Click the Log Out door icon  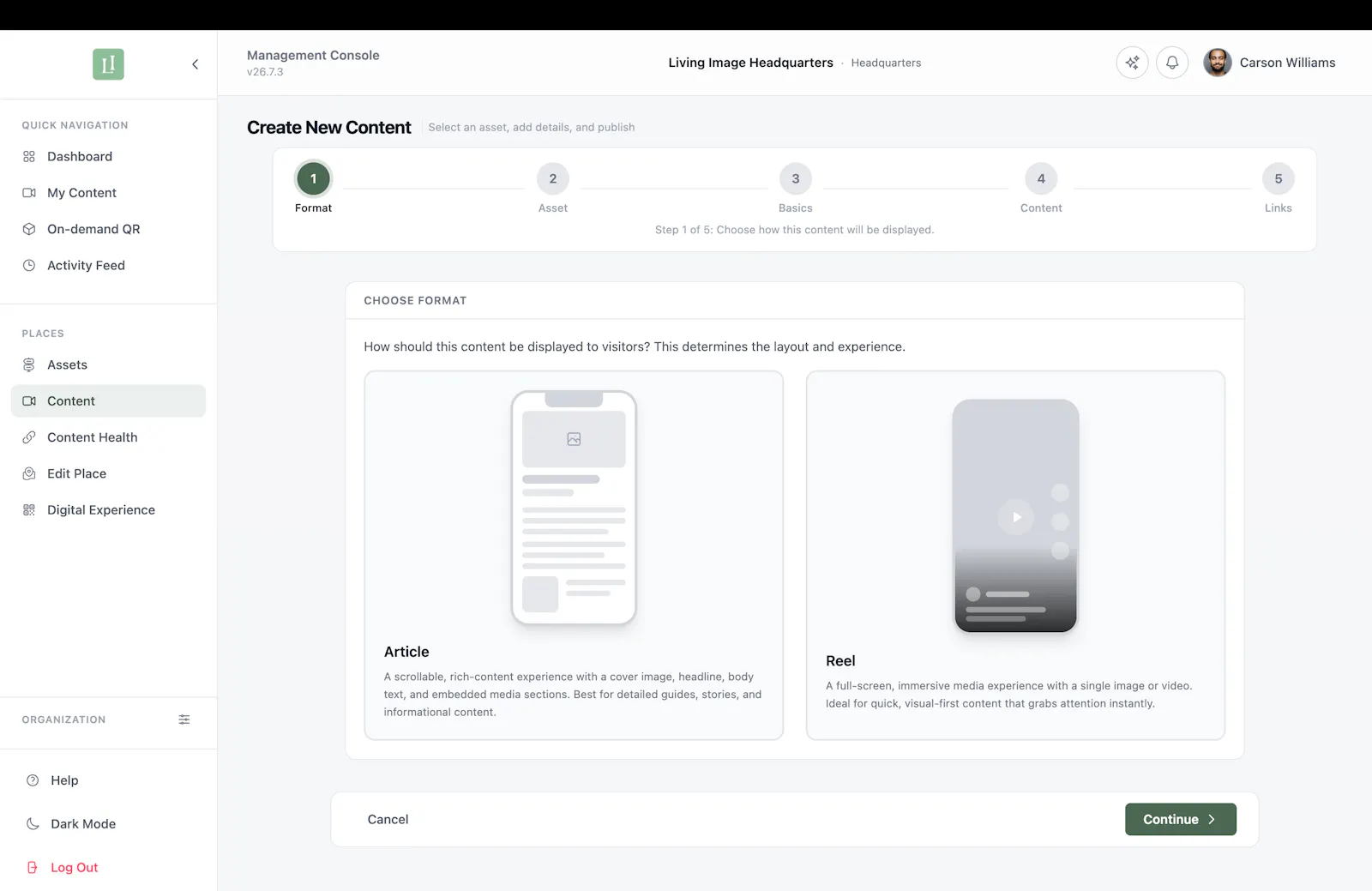33,868
